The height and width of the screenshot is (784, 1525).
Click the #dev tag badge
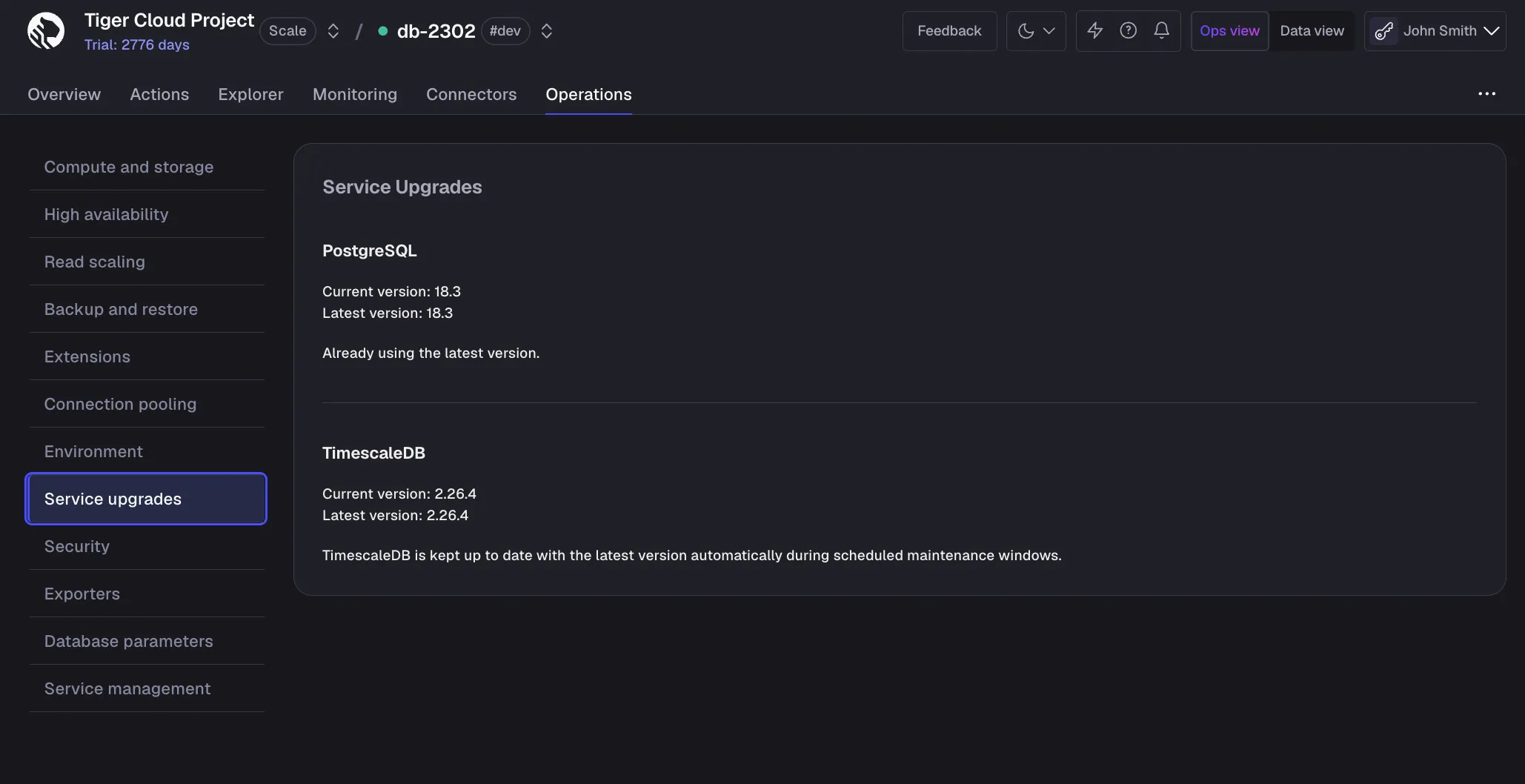tap(505, 31)
